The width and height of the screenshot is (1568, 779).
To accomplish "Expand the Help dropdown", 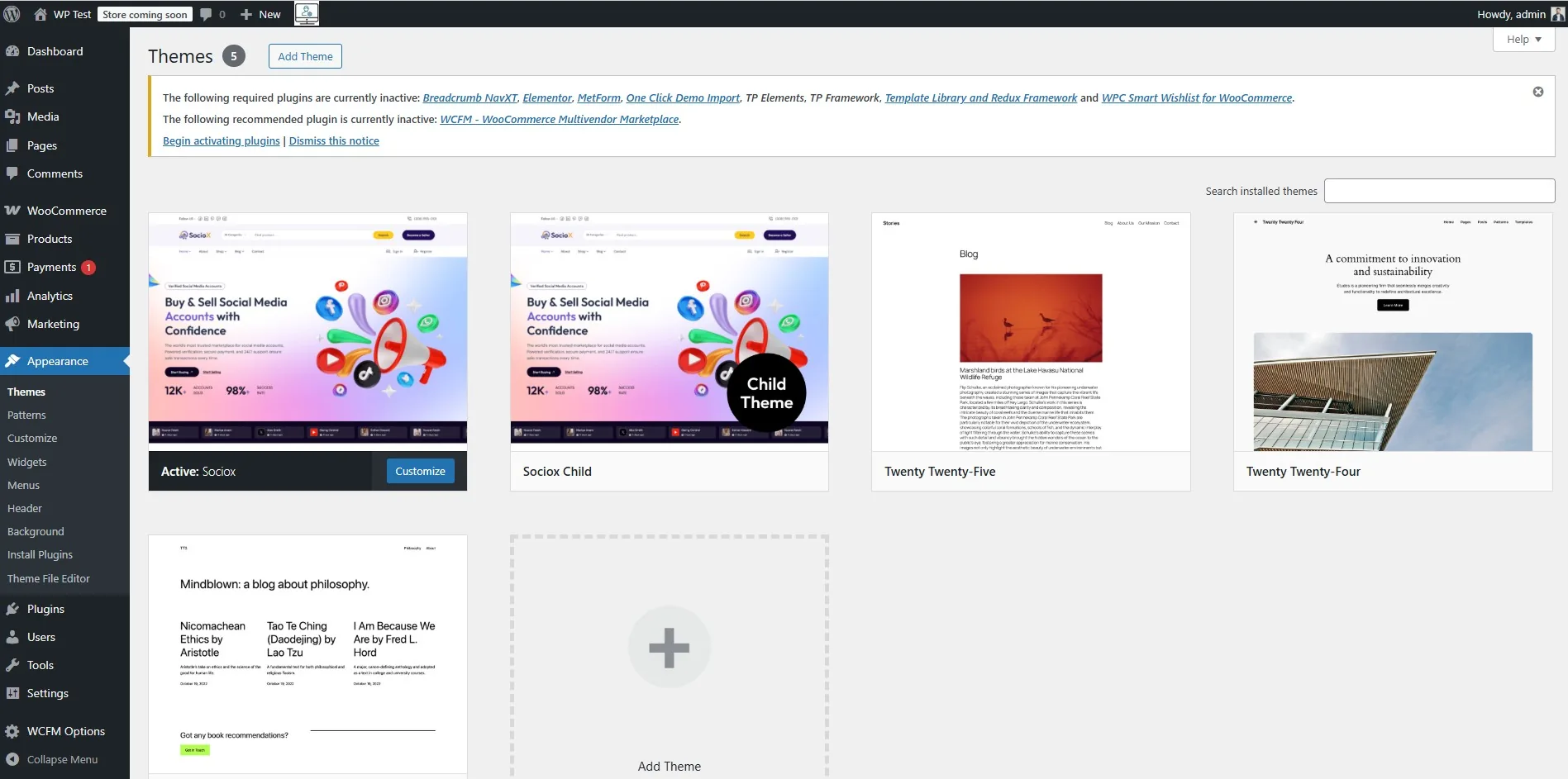I will point(1523,39).
